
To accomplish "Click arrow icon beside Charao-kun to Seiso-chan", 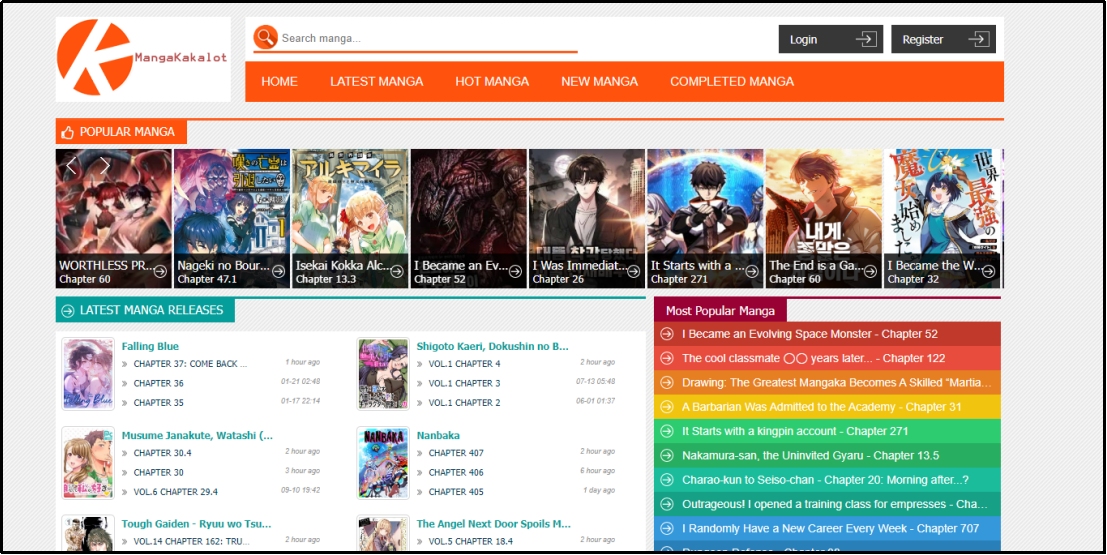I will pyautogui.click(x=666, y=479).
